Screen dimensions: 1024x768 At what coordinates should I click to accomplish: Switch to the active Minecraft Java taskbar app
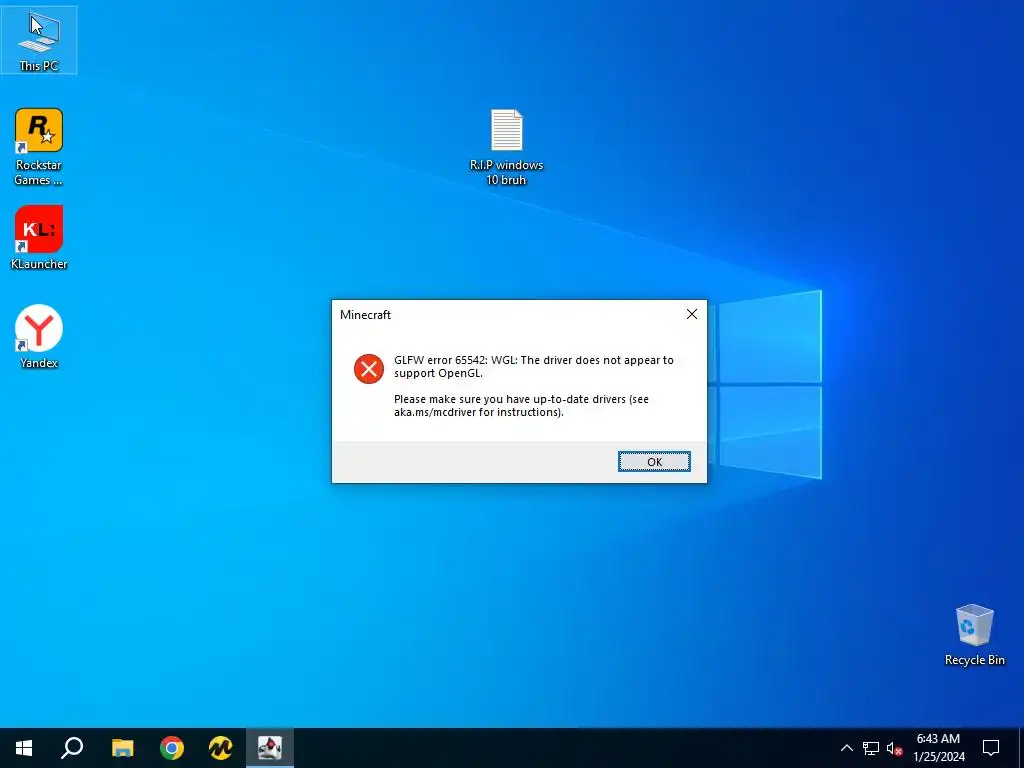pos(270,748)
